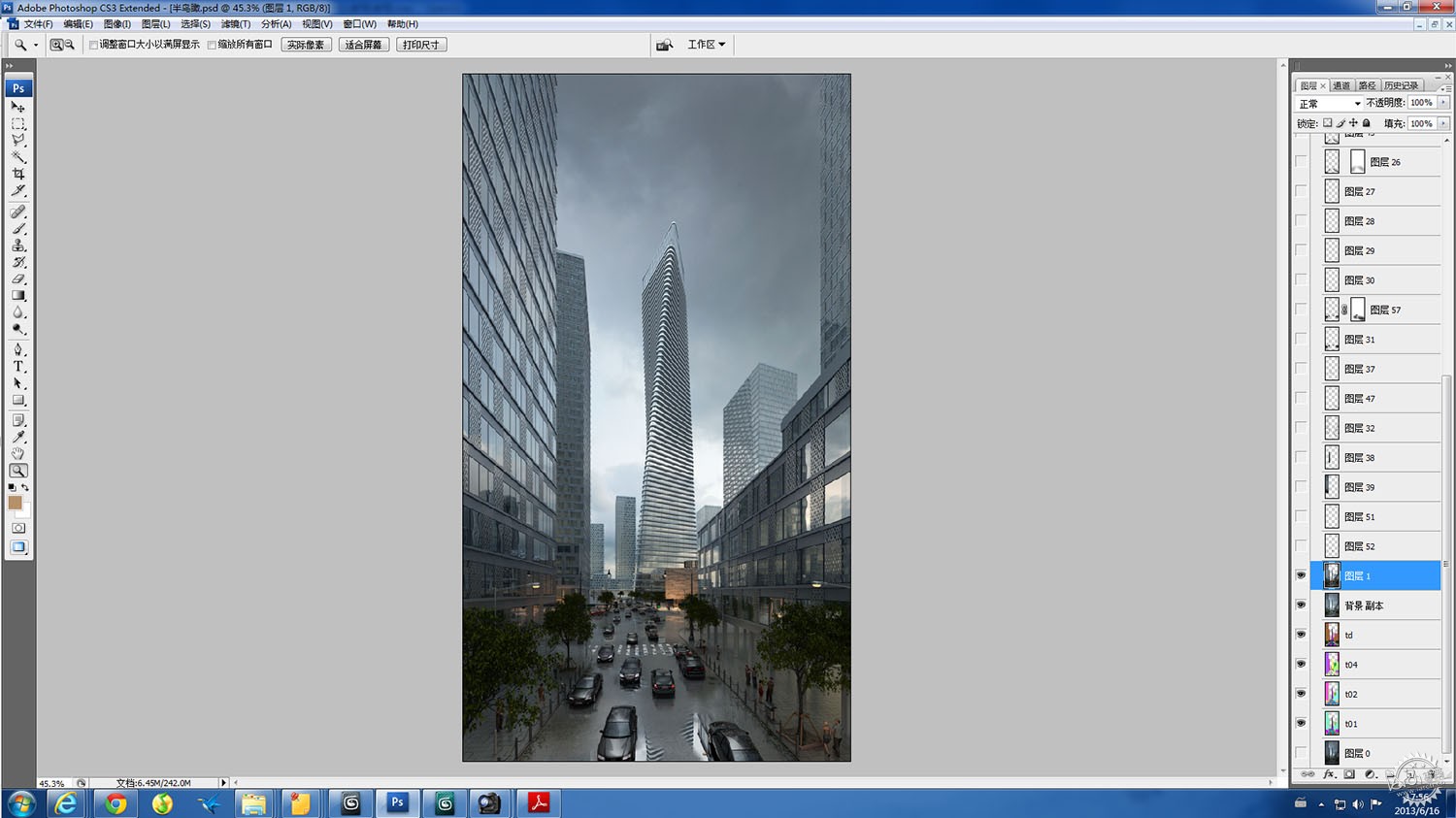This screenshot has height=818, width=1456.
Task: Pick the Blur tool
Action: [18, 311]
